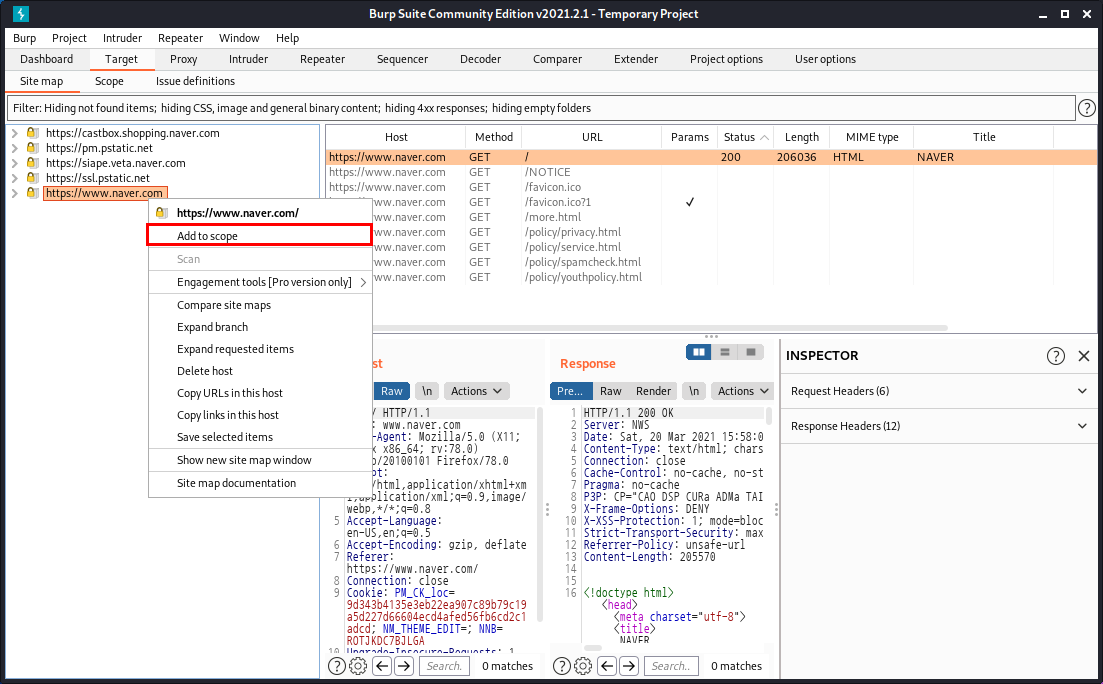Image resolution: width=1103 pixels, height=684 pixels.
Task: Switch Response view to Raw
Action: (x=611, y=391)
